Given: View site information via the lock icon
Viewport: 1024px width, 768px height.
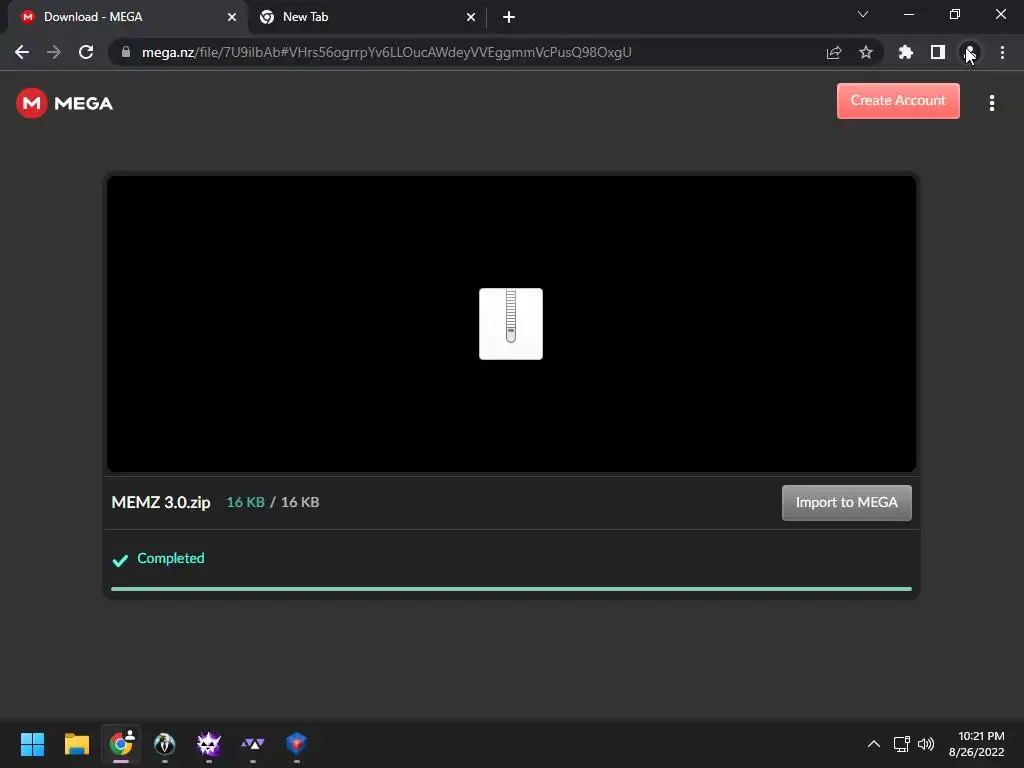Looking at the screenshot, I should point(126,52).
